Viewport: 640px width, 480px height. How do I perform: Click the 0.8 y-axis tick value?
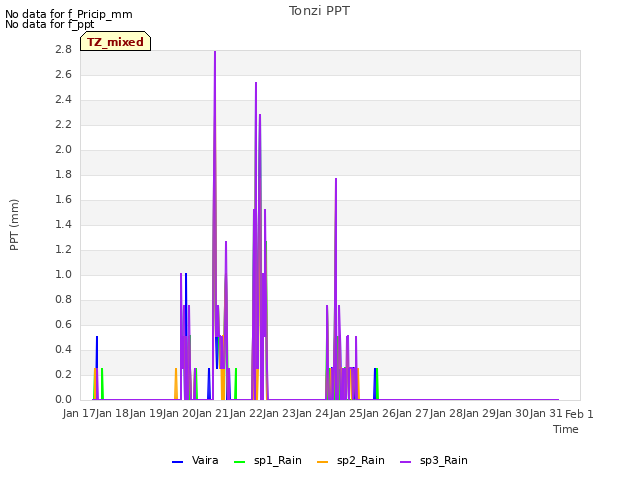[63, 300]
